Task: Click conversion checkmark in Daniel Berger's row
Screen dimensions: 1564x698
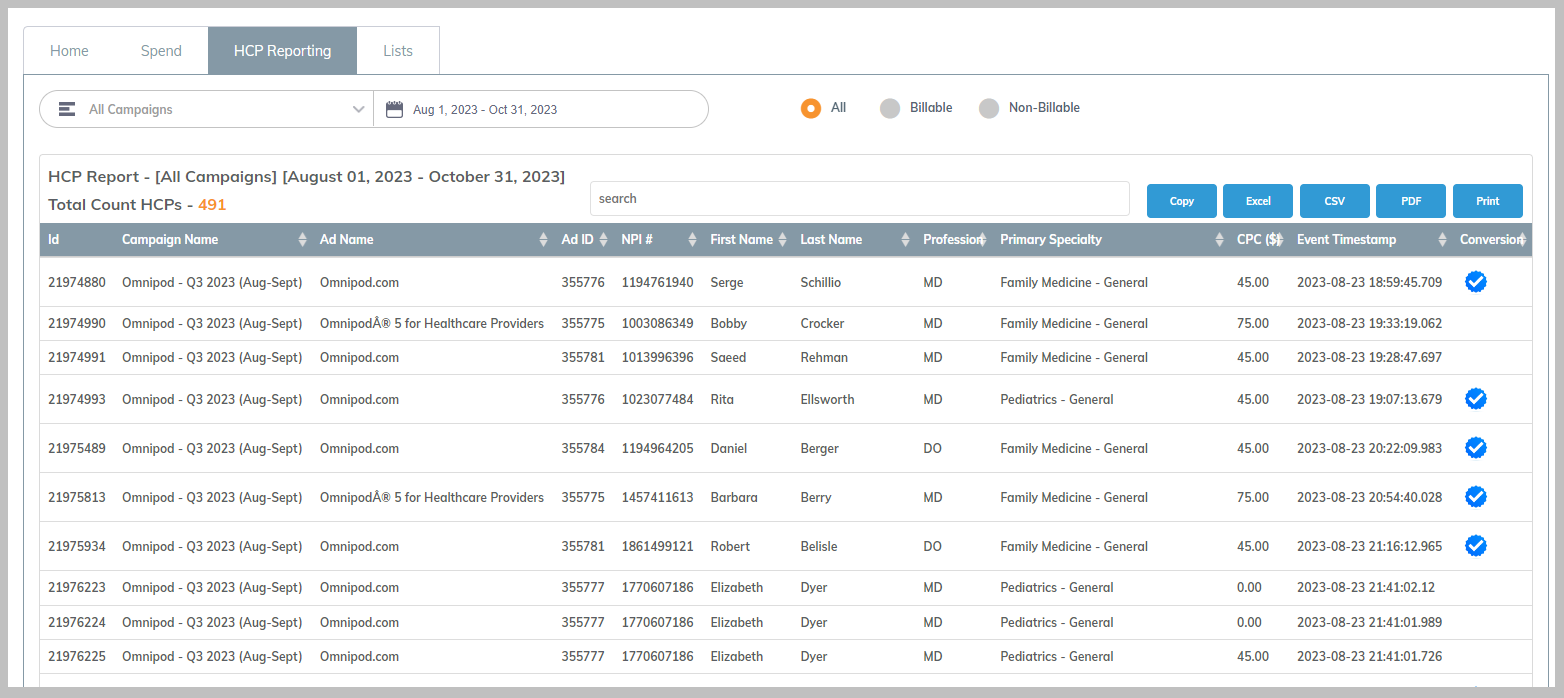Action: (x=1475, y=448)
